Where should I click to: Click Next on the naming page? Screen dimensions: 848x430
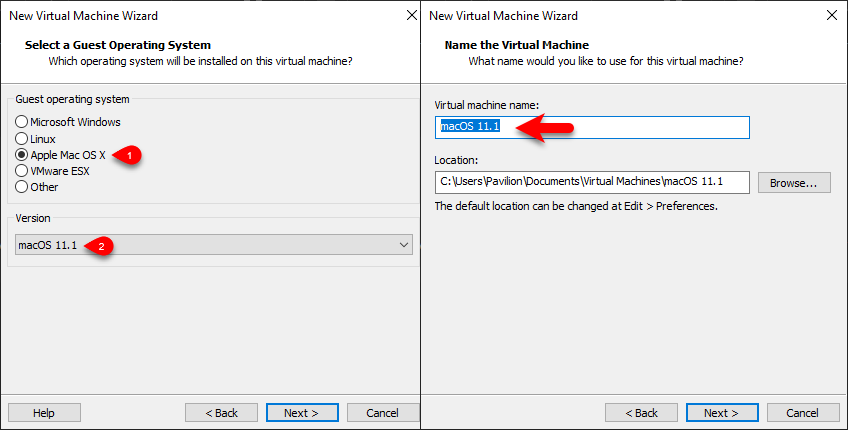tap(722, 413)
